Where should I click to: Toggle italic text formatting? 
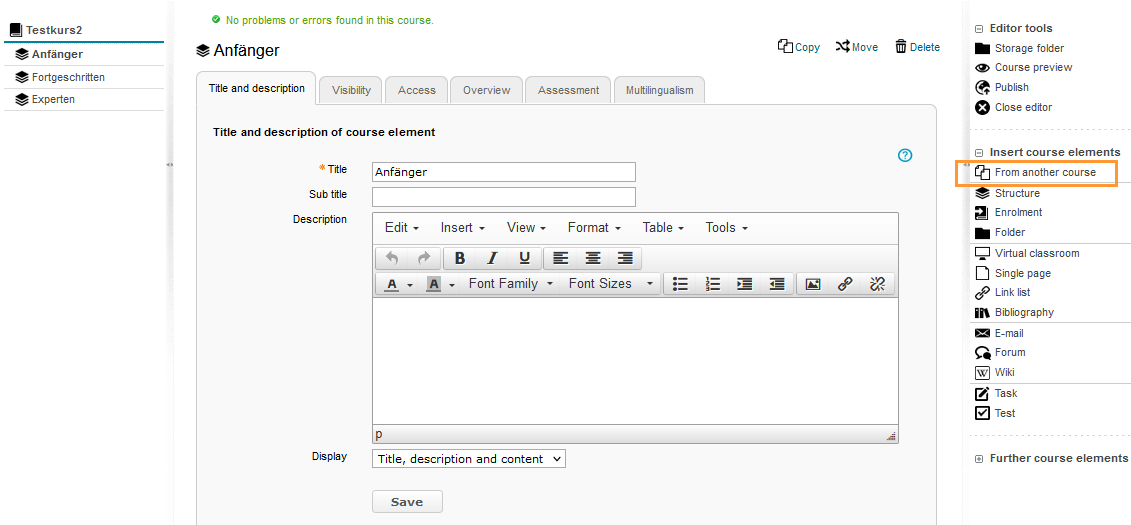[492, 258]
